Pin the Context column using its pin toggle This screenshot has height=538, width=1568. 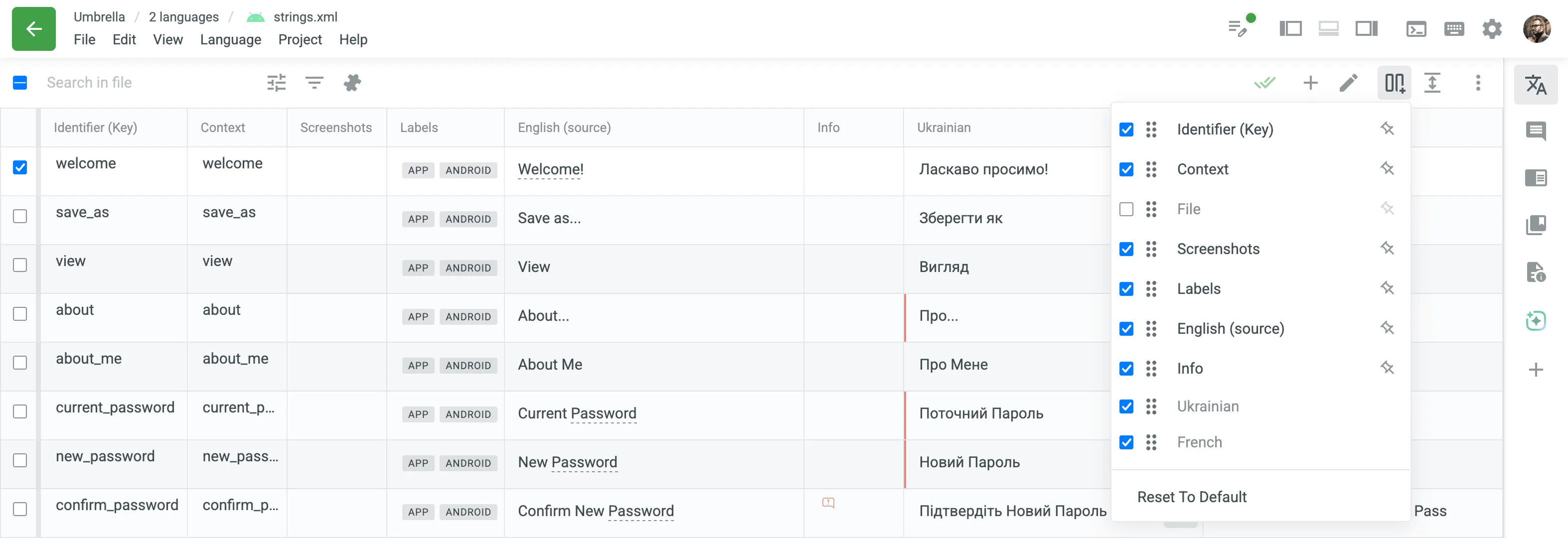[x=1388, y=169]
